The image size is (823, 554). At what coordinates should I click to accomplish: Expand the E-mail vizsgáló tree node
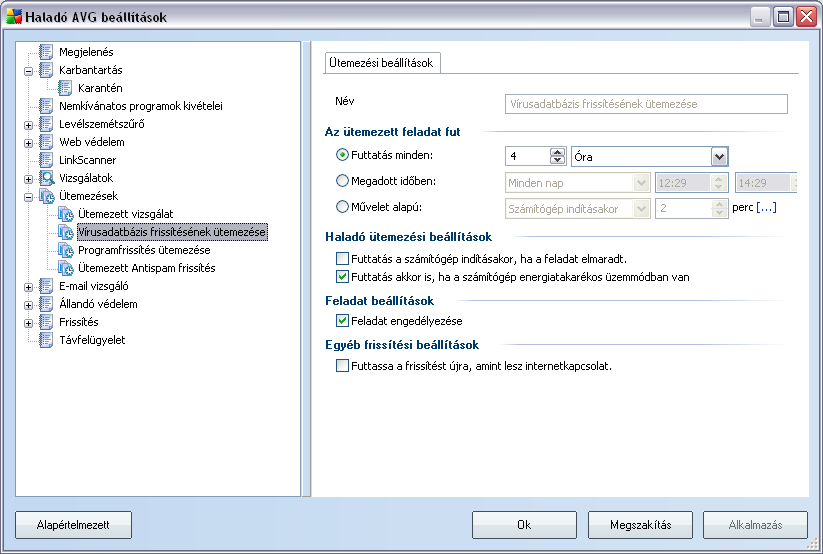click(29, 287)
